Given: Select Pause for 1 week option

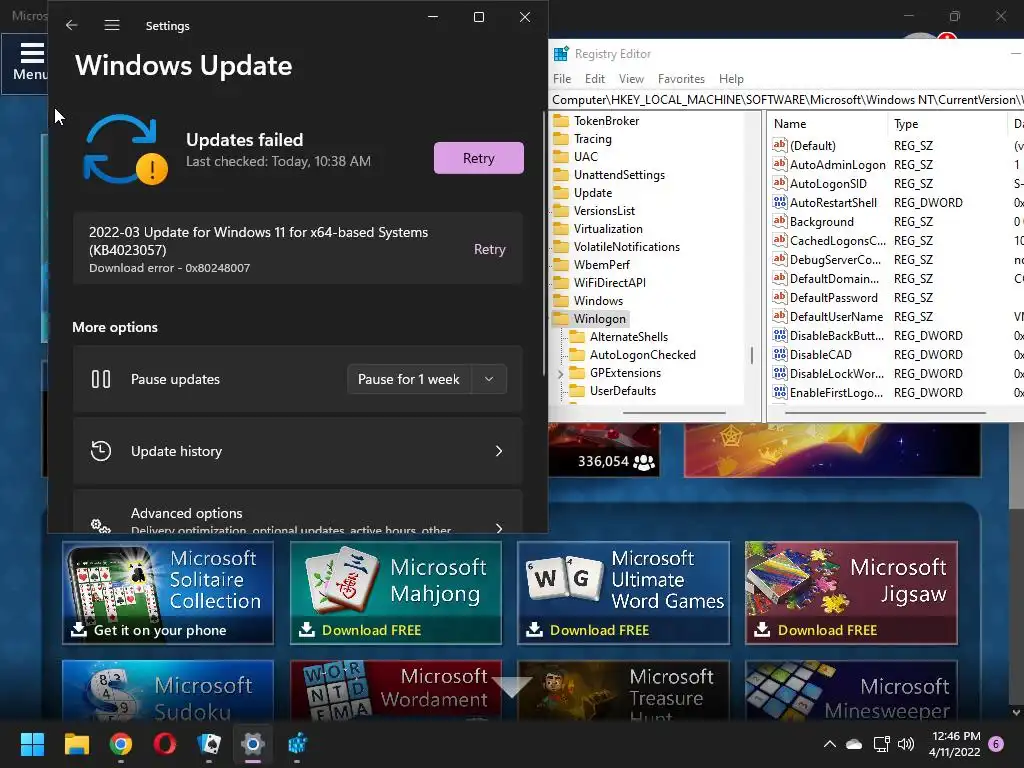Looking at the screenshot, I should coord(409,379).
